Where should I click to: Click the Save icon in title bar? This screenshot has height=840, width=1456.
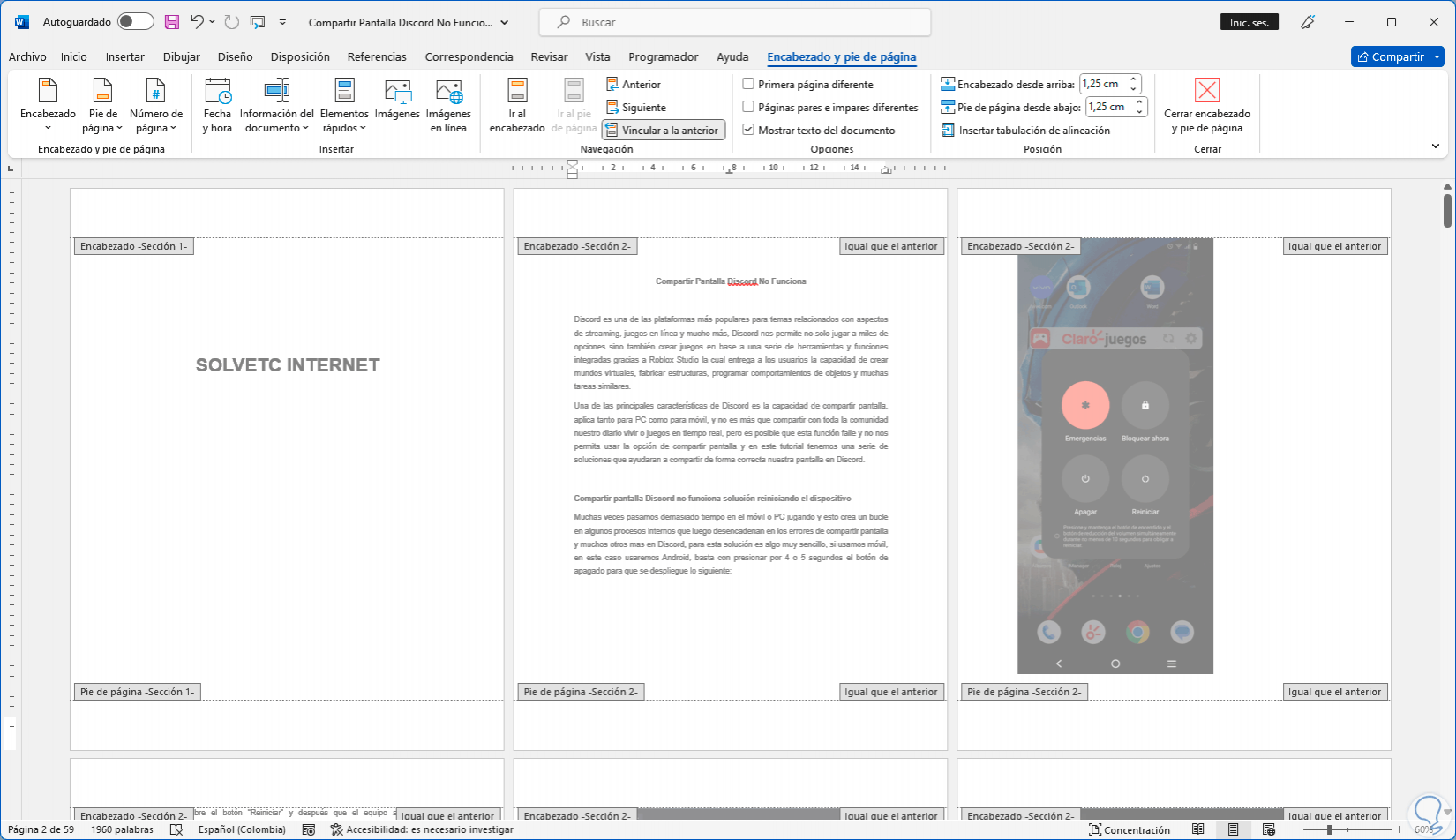pos(172,22)
